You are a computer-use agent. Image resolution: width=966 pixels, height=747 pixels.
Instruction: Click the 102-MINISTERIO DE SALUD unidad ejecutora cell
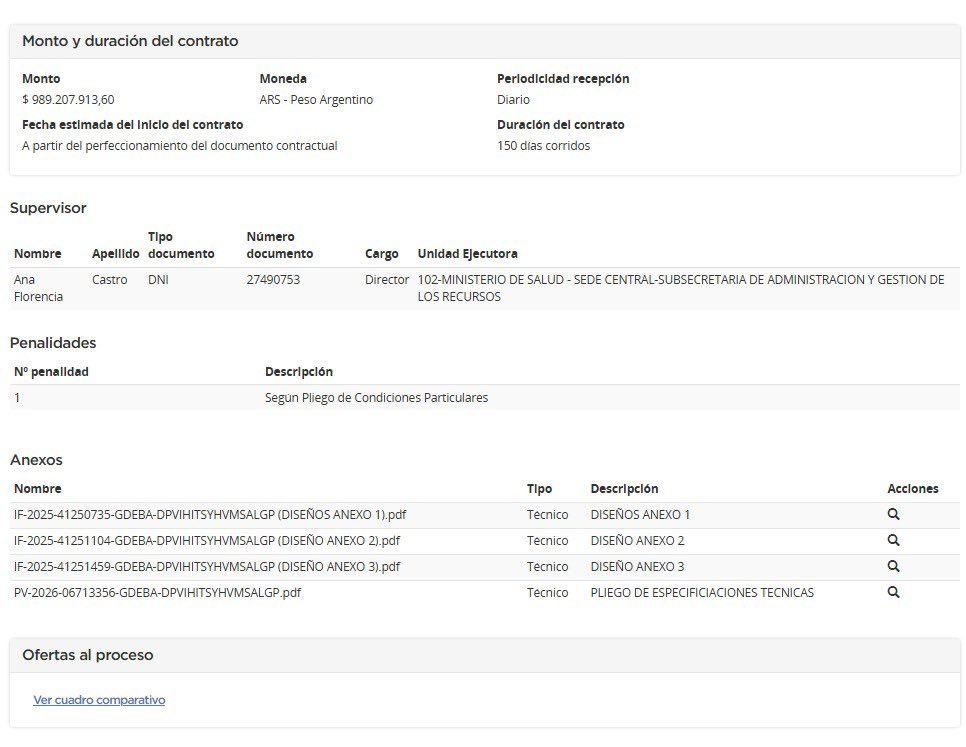click(x=681, y=288)
